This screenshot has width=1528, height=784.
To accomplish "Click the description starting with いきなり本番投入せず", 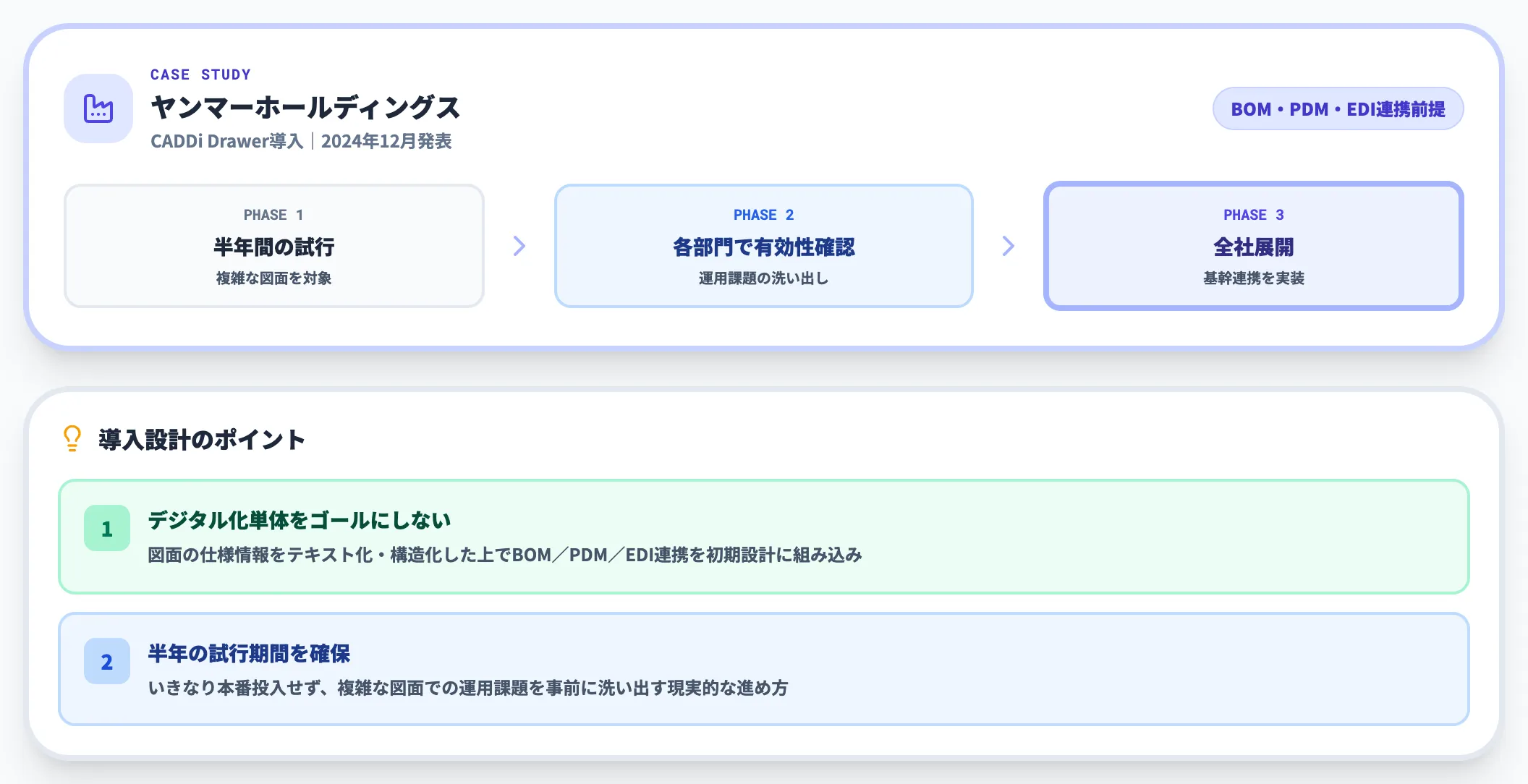I will [x=467, y=688].
